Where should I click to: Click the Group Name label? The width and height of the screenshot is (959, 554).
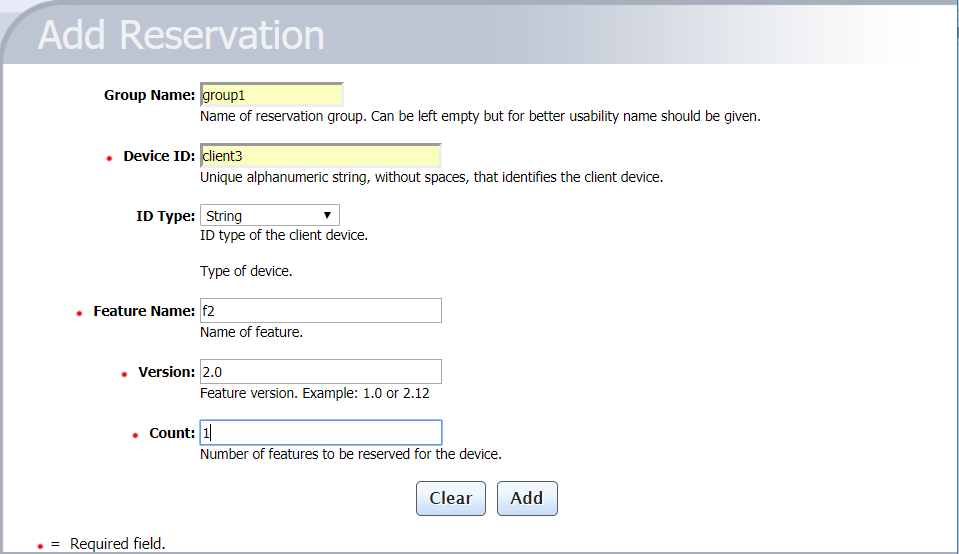pyautogui.click(x=149, y=95)
